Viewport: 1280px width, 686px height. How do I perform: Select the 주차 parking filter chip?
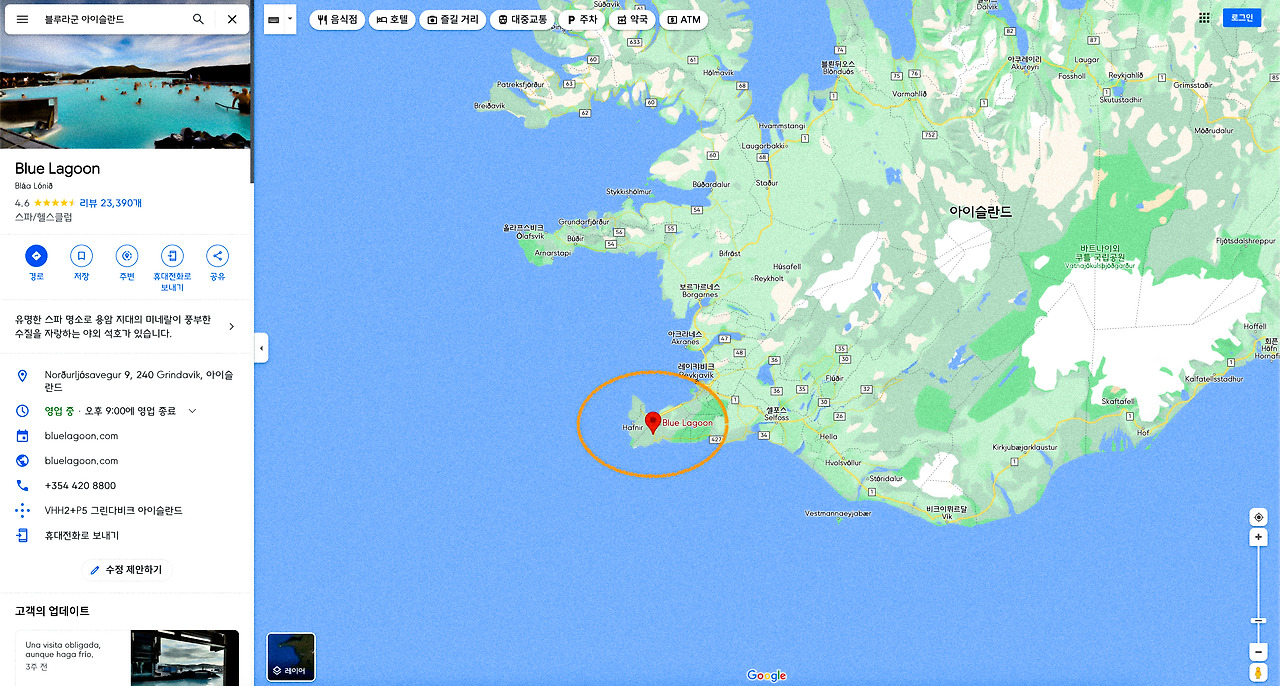click(582, 19)
